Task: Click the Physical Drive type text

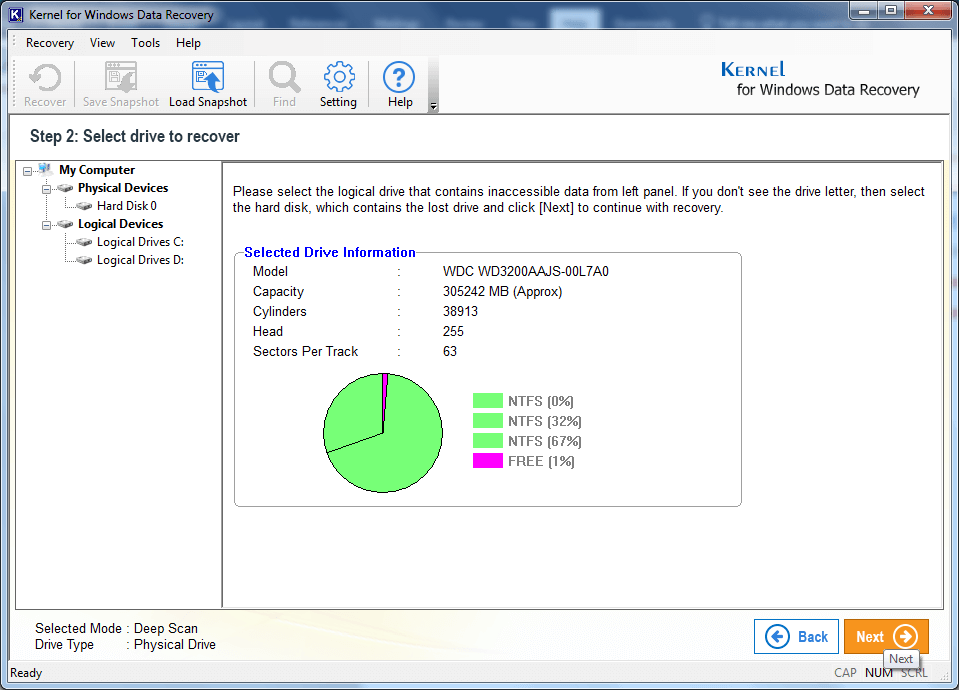Action: click(175, 645)
